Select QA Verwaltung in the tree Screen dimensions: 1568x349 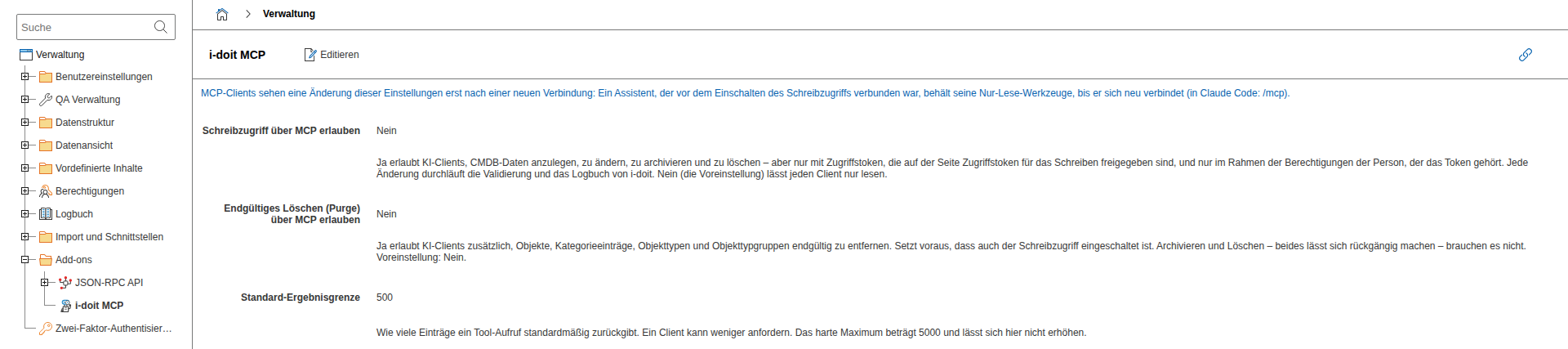tap(87, 100)
